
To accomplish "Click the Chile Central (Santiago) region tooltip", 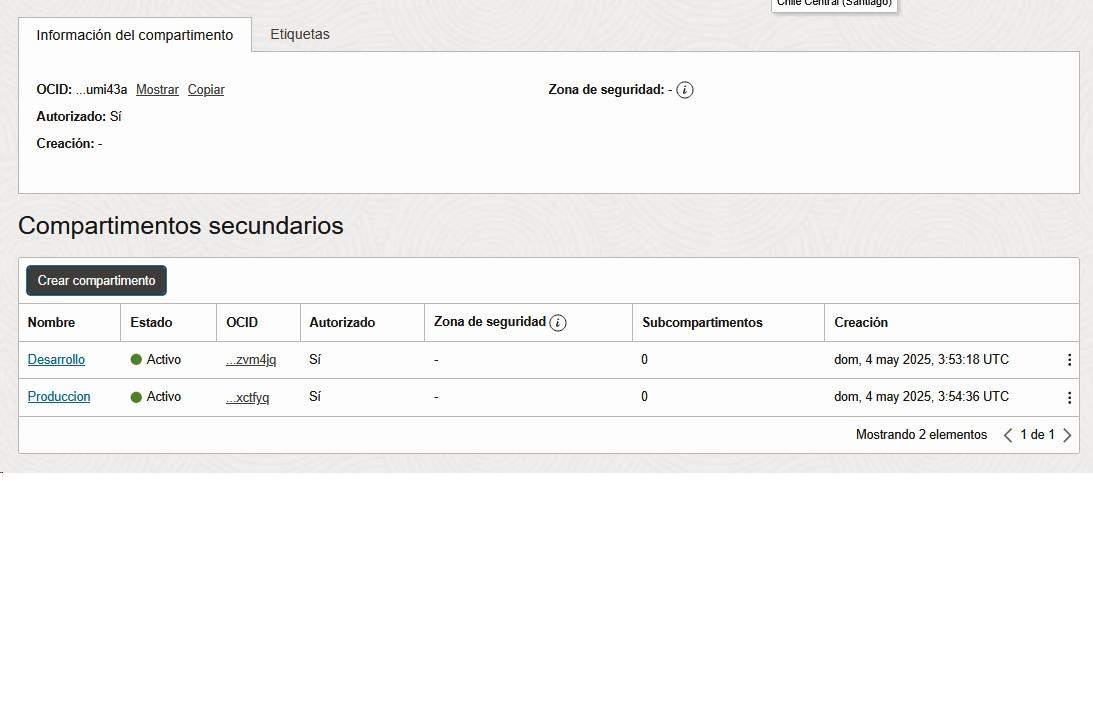I will tap(834, 4).
